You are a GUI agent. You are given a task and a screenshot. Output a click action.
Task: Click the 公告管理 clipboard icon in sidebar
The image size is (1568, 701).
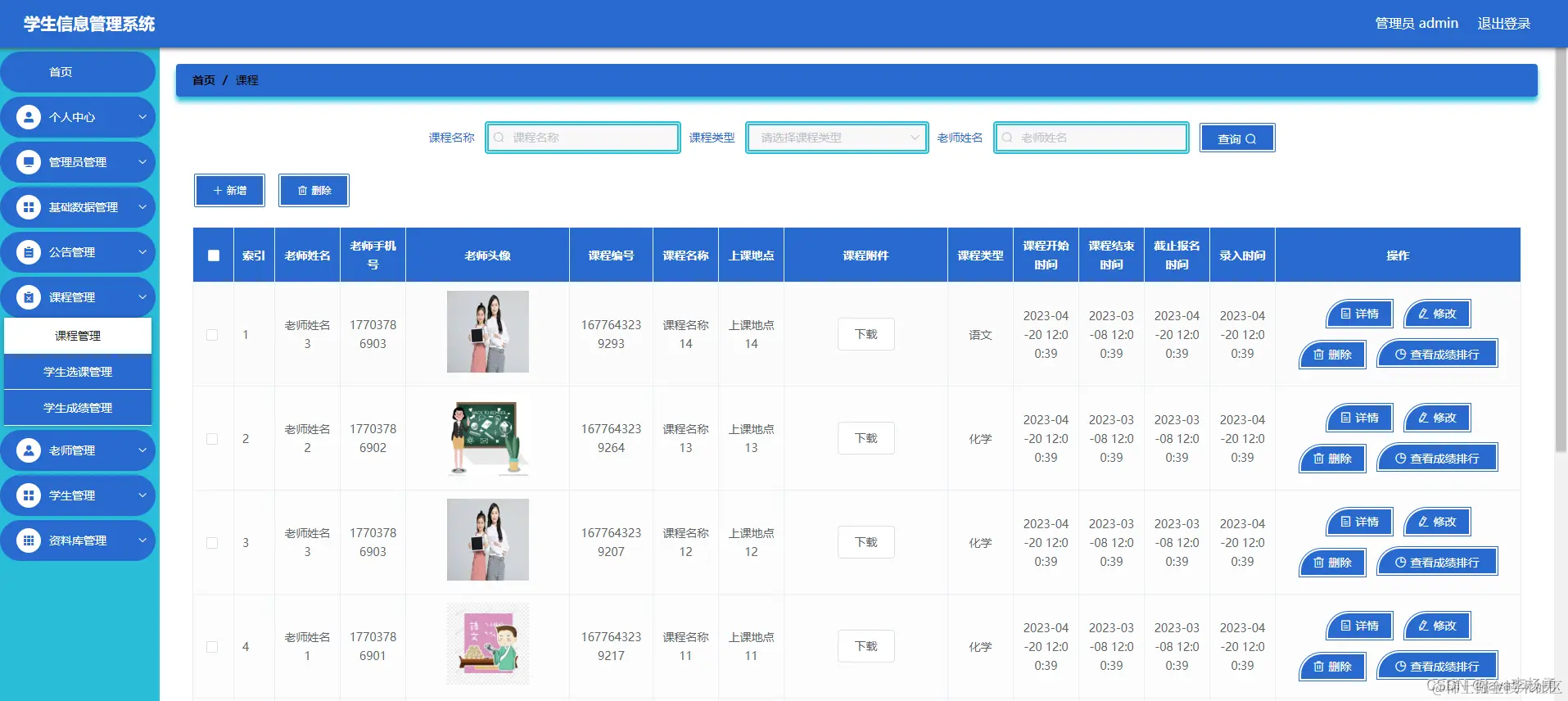coord(29,252)
